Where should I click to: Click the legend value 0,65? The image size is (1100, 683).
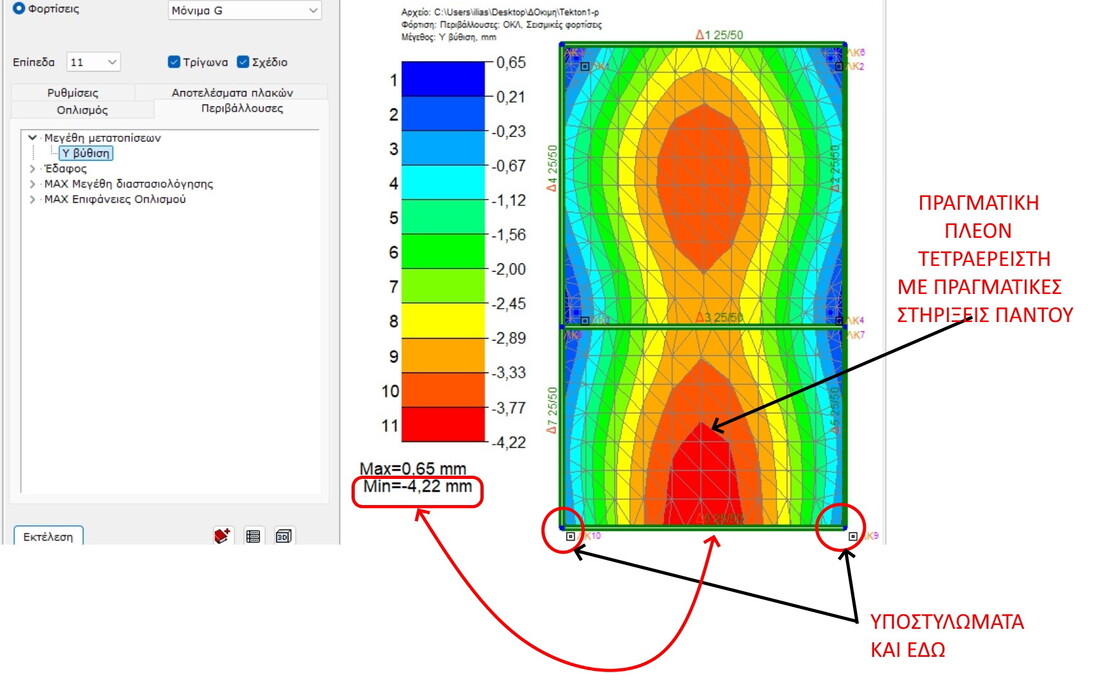pos(510,62)
